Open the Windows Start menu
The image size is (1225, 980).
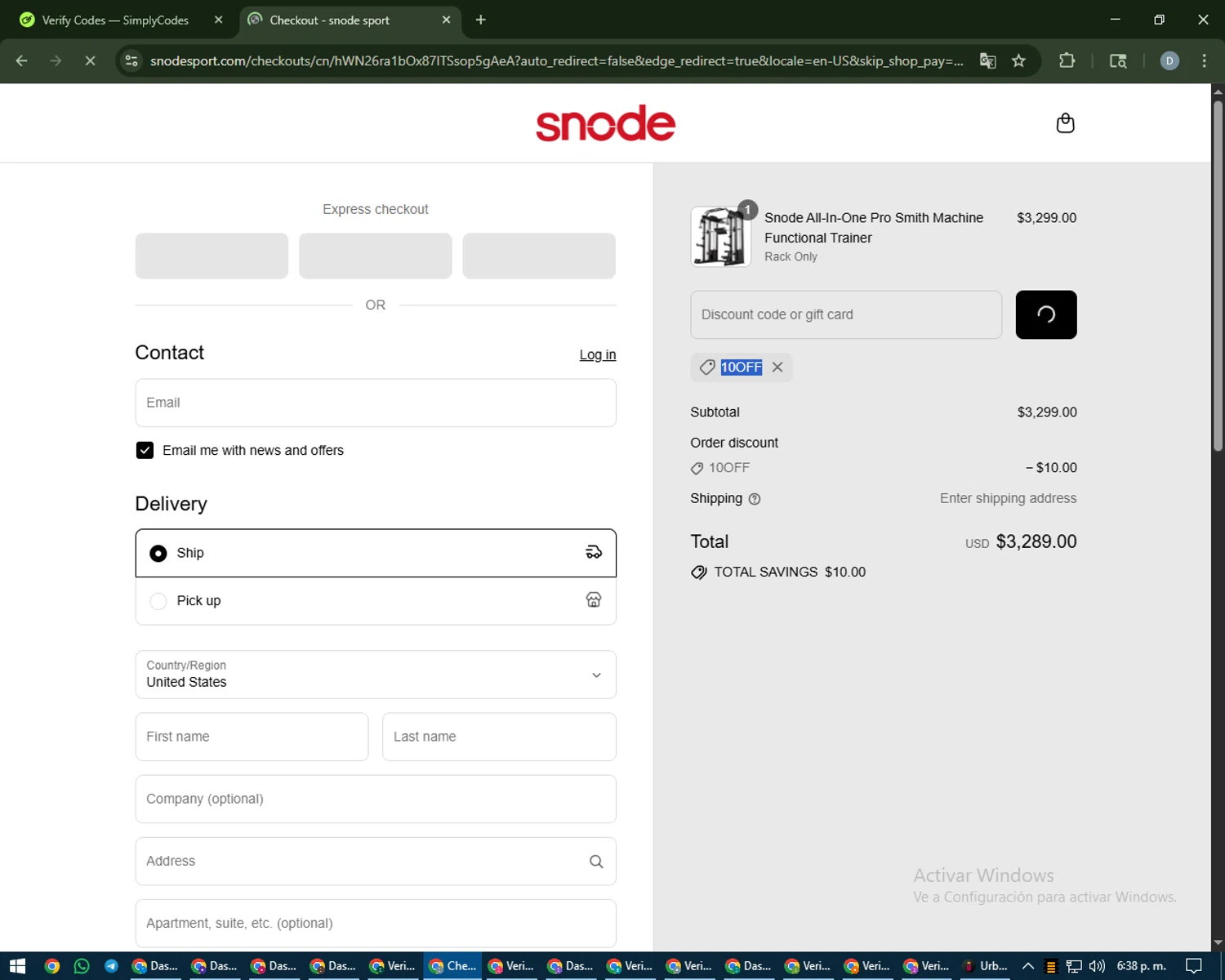coord(17,966)
